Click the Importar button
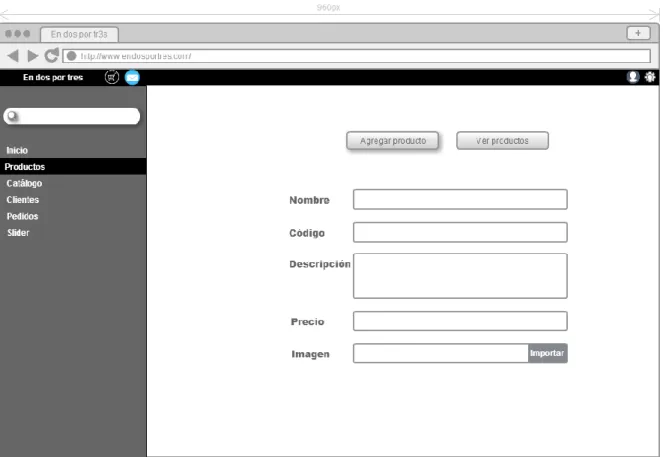This screenshot has width=663, height=457. pos(548,353)
